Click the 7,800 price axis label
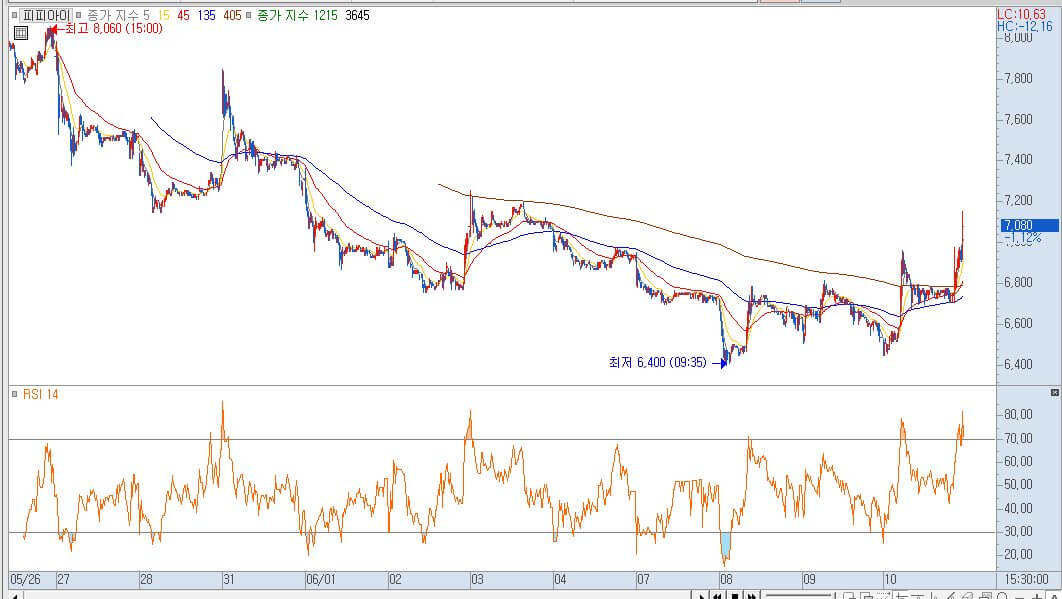The image size is (1062, 599). coord(1019,79)
